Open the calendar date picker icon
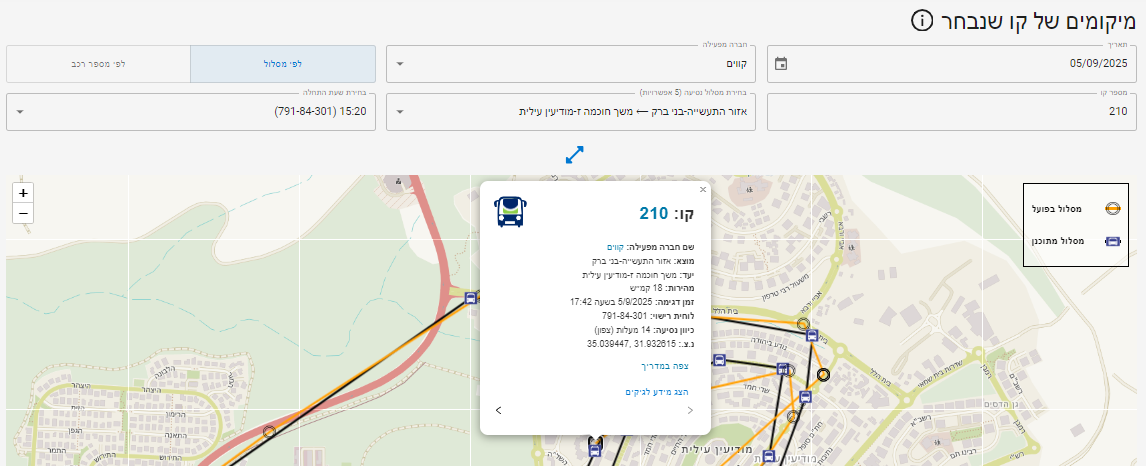The image size is (1146, 466). [x=782, y=64]
